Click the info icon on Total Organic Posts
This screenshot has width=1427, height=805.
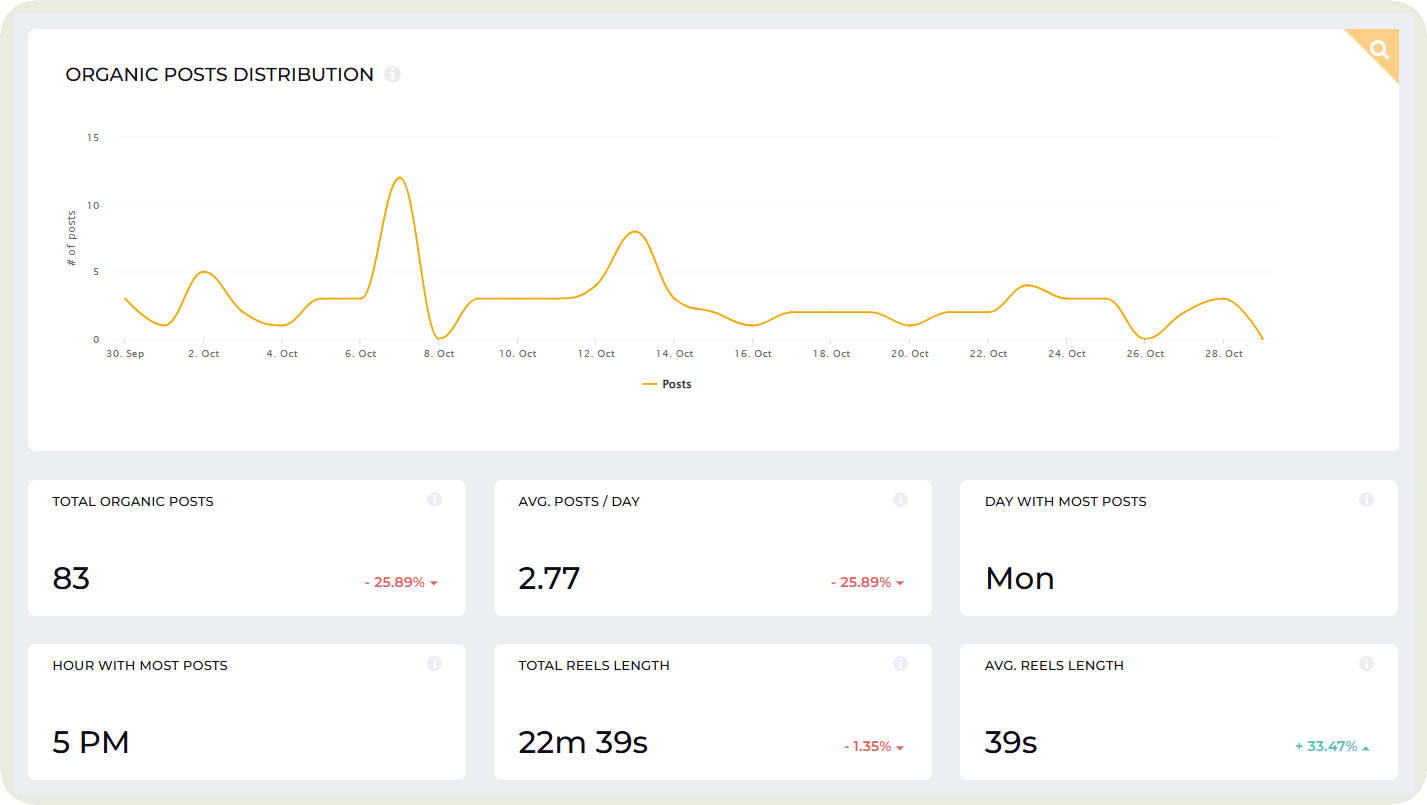tap(435, 498)
